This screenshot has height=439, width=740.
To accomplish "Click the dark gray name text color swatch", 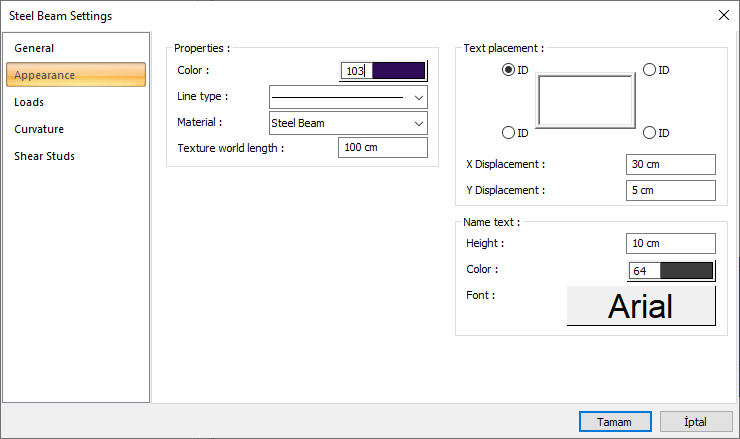I will tap(686, 270).
